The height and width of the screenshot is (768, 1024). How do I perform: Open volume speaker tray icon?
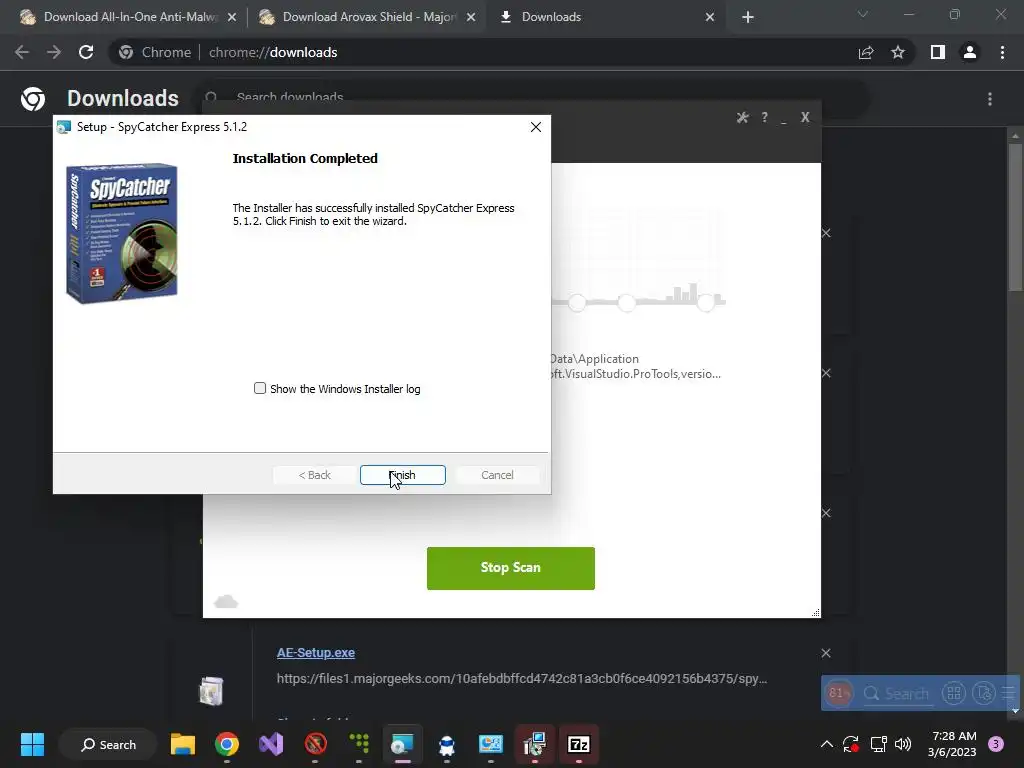(903, 744)
